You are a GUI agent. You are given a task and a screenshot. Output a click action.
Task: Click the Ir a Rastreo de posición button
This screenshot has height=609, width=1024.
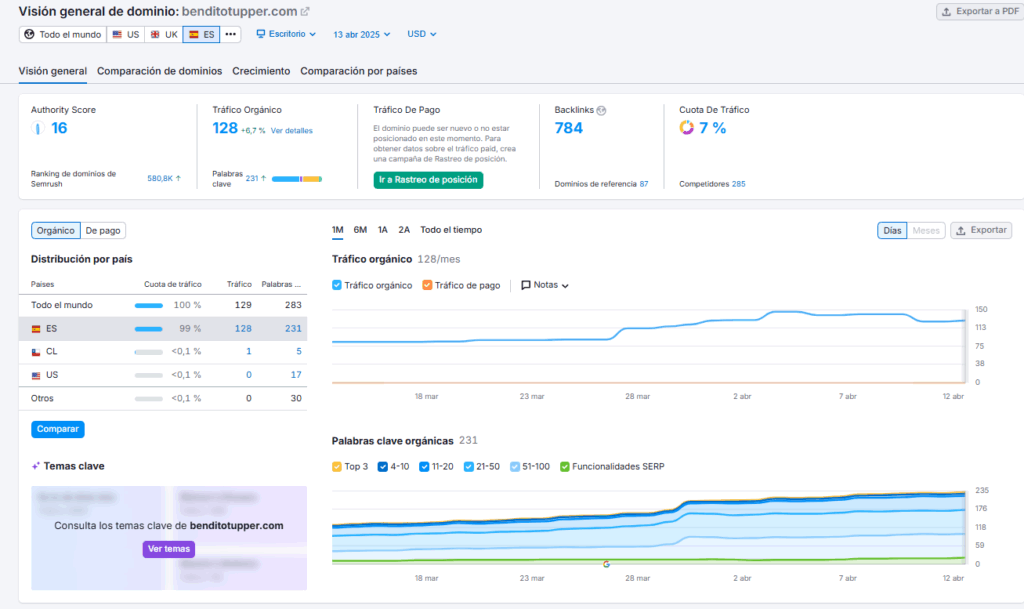(x=428, y=180)
